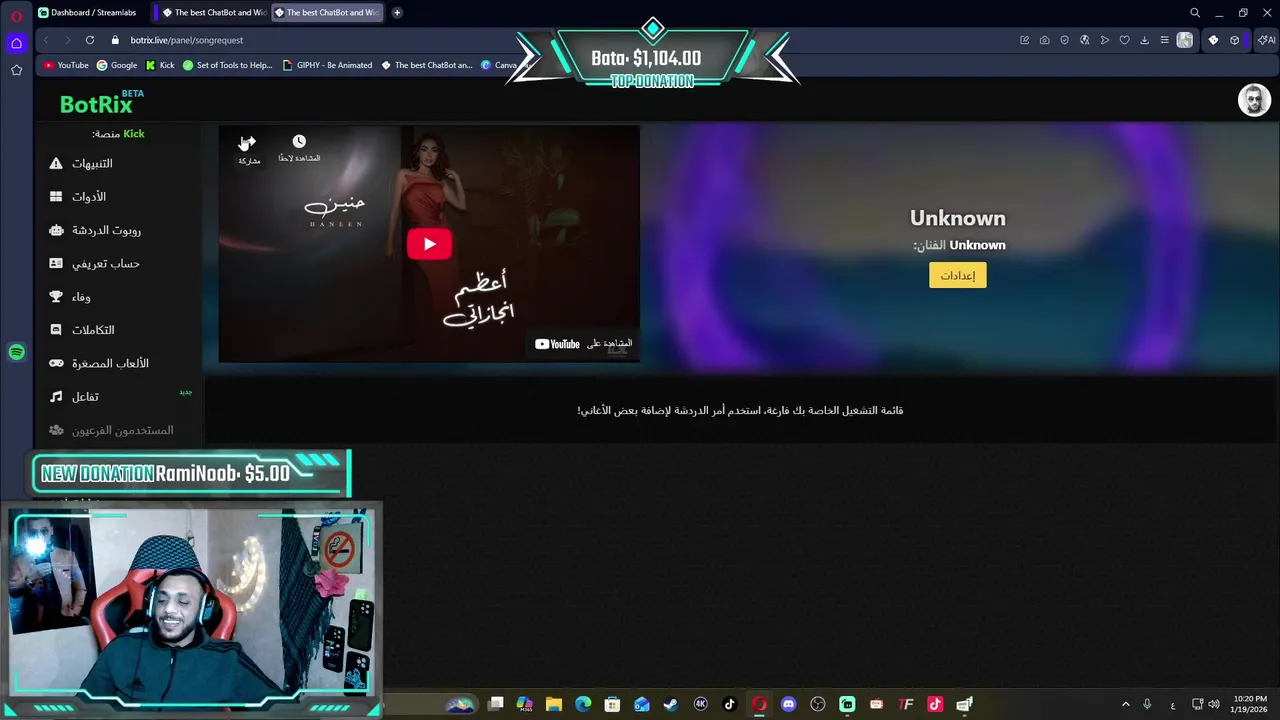Open وفاء loyalty sidebar item
The height and width of the screenshot is (720, 1280).
click(81, 297)
